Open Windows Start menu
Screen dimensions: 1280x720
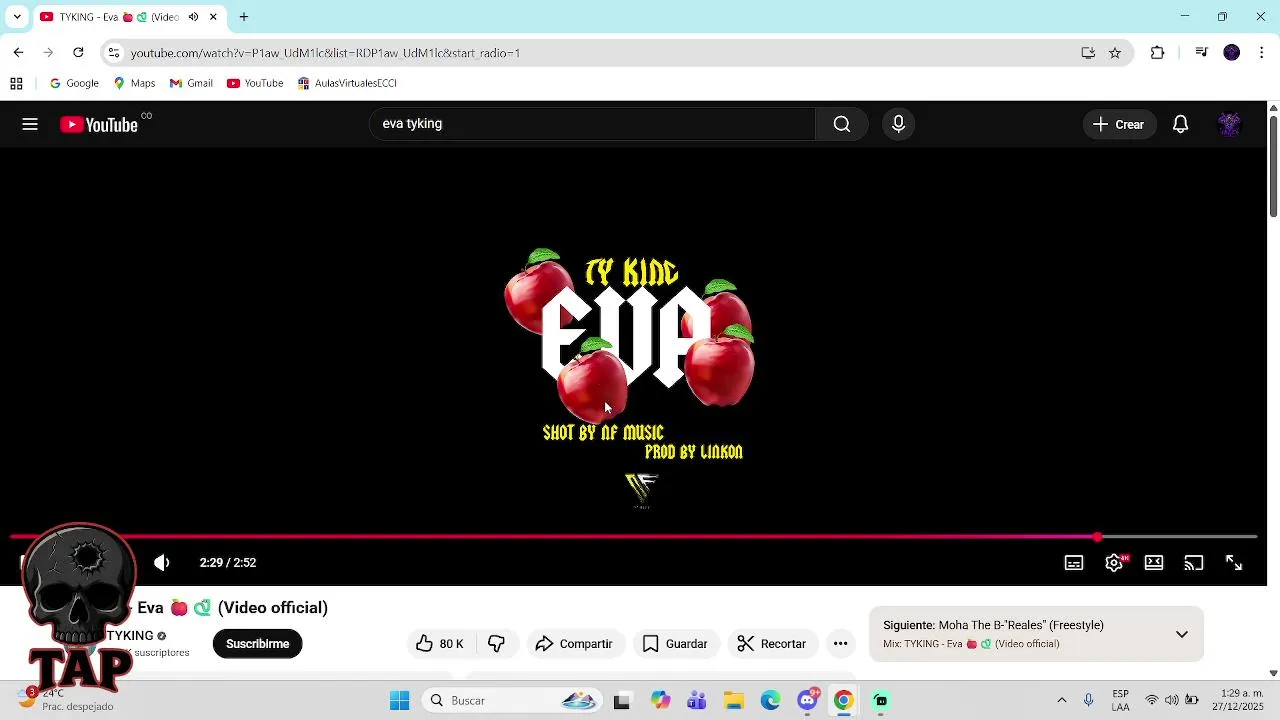point(399,700)
